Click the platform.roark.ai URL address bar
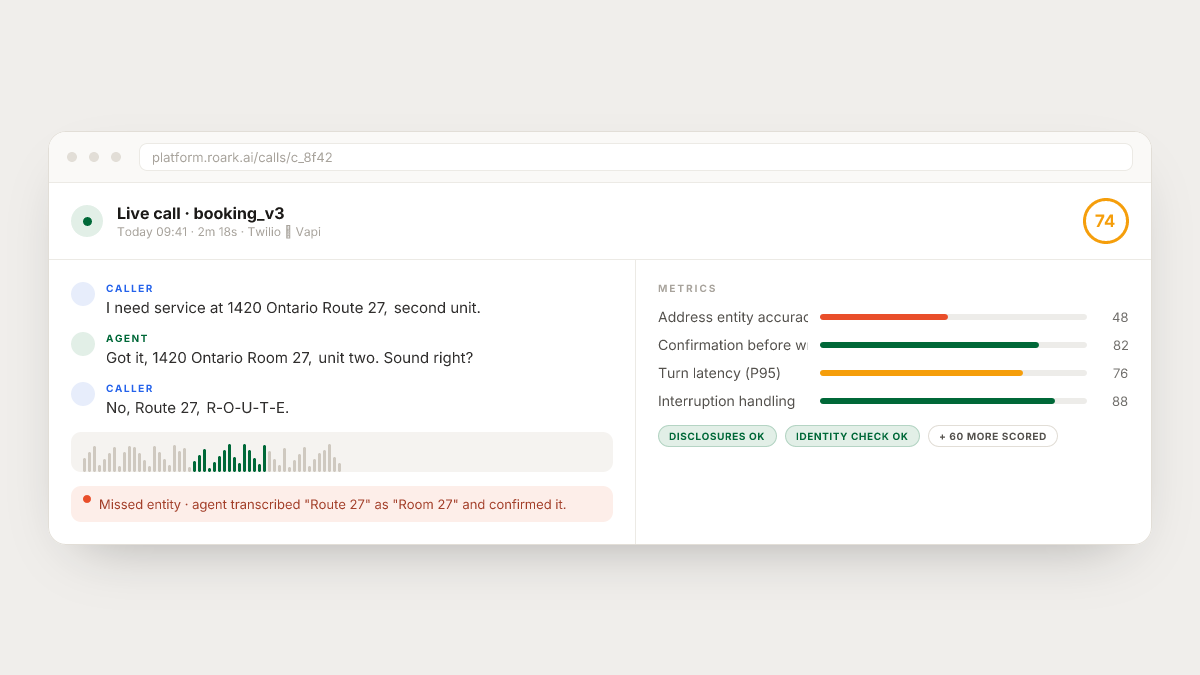 point(636,157)
